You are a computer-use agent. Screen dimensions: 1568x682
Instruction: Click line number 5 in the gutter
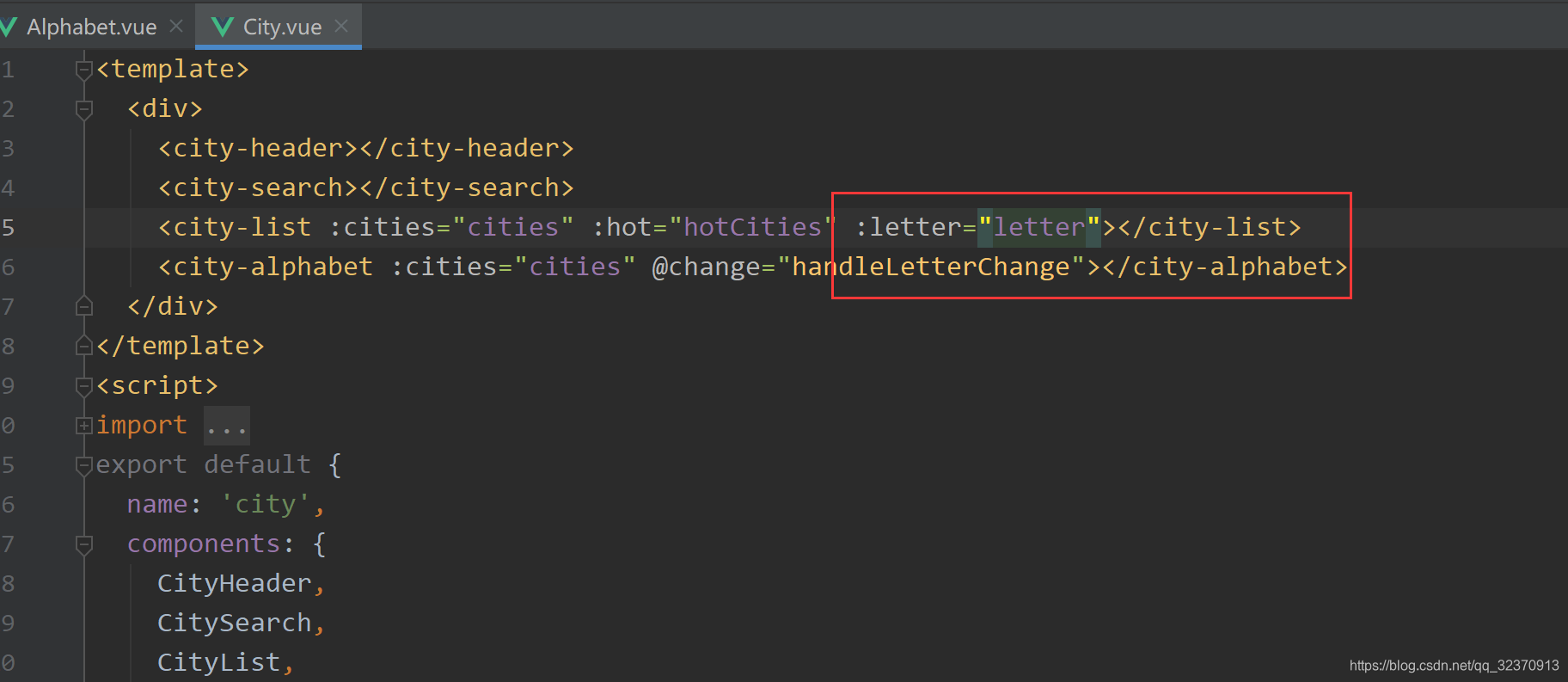coord(8,227)
